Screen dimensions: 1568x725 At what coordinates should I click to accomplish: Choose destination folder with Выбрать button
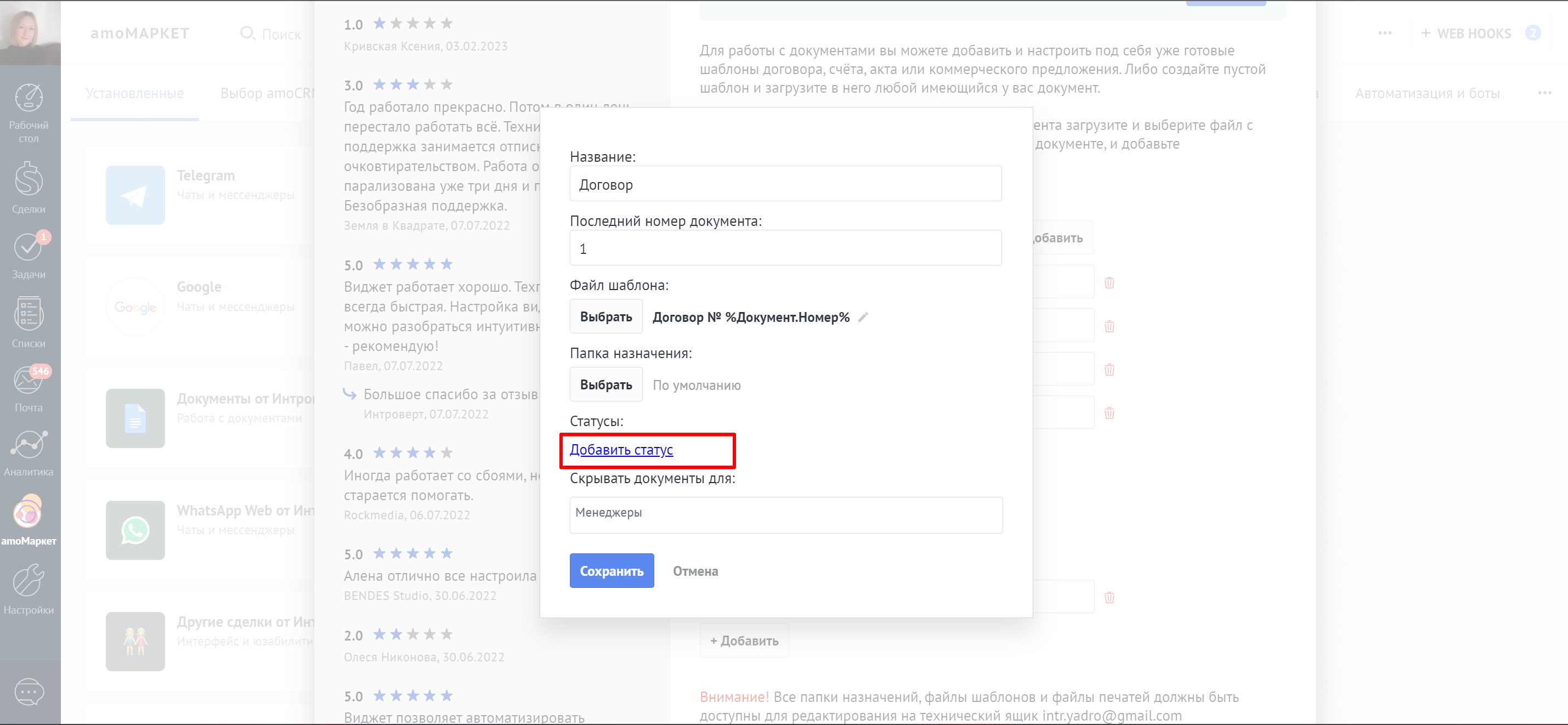pyautogui.click(x=605, y=385)
